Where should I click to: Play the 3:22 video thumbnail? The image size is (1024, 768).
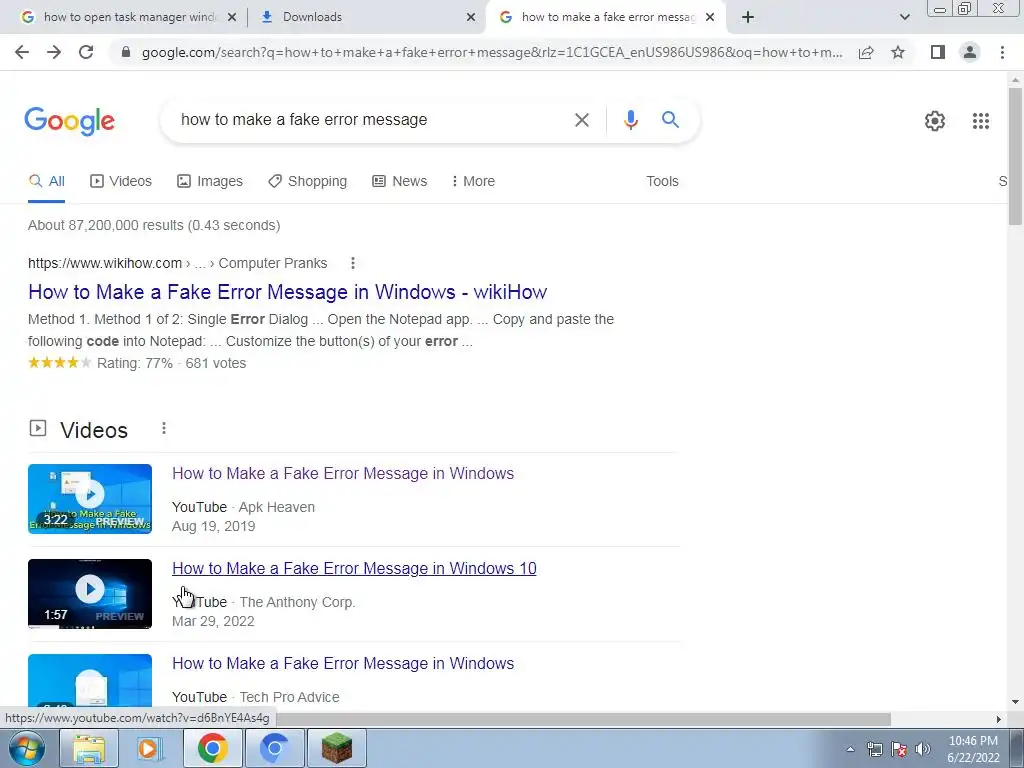pyautogui.click(x=90, y=498)
